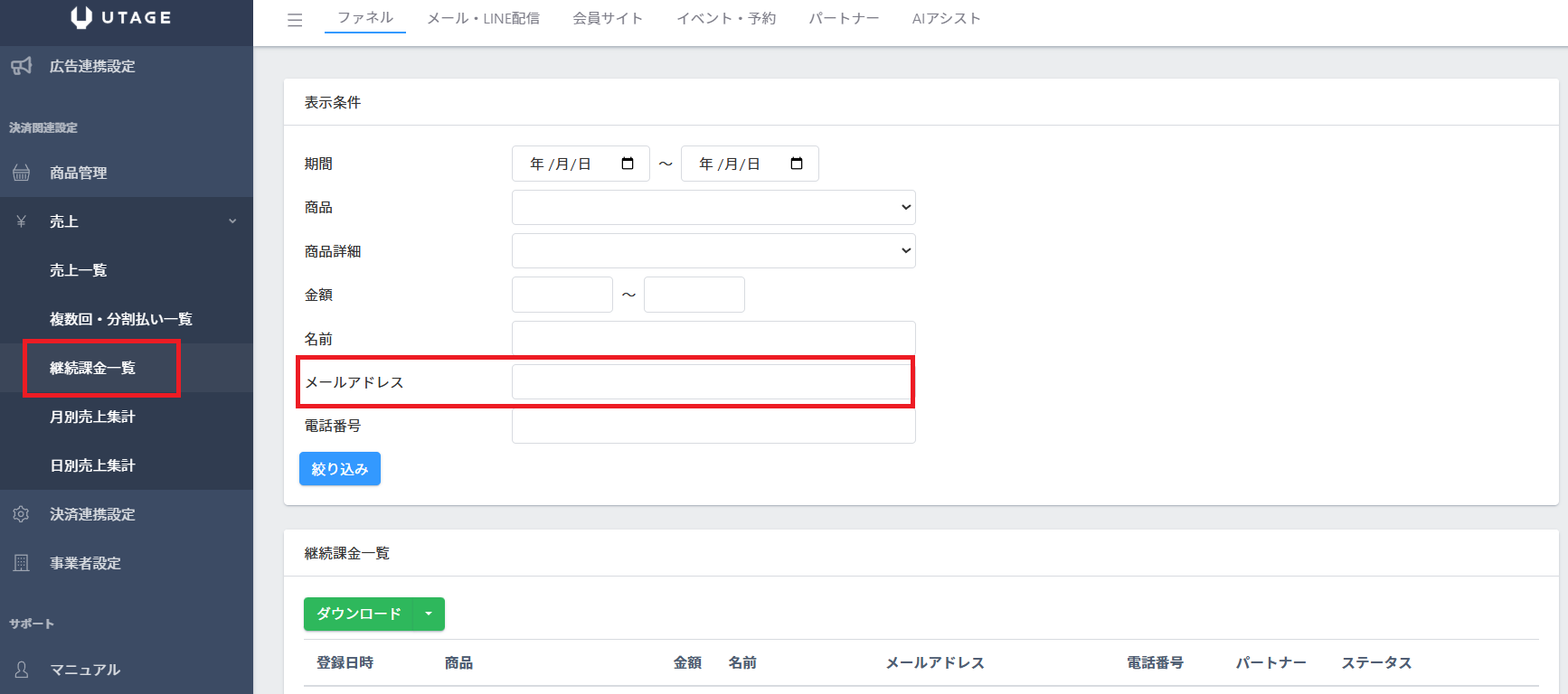Image resolution: width=1568 pixels, height=694 pixels.
Task: Click the yen icon beside 売上
Action: tap(22, 221)
